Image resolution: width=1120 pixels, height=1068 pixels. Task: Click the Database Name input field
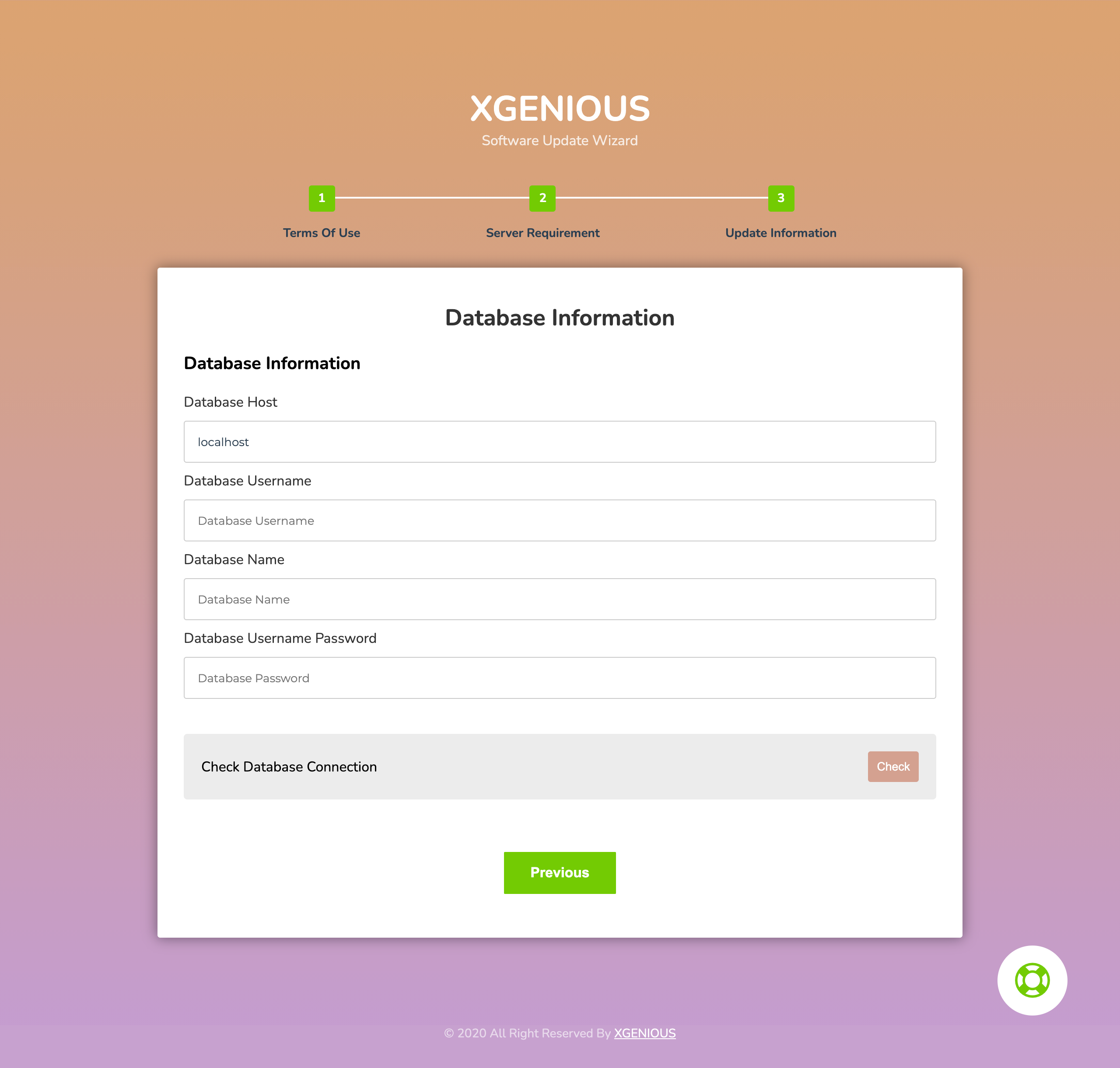[x=560, y=599]
